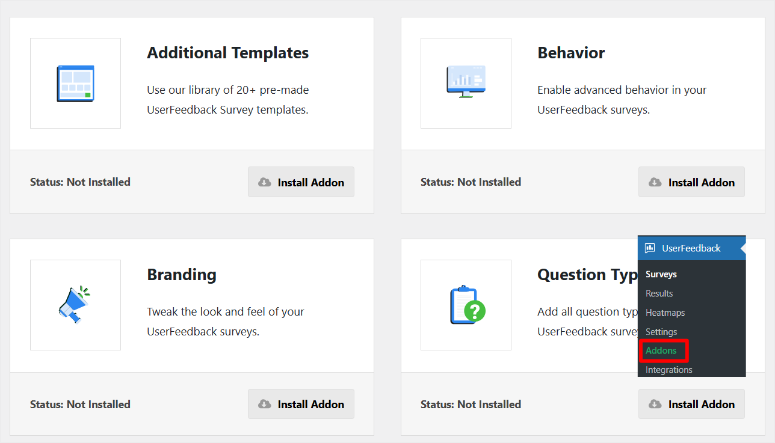Click the Branding addon status text

(80, 404)
